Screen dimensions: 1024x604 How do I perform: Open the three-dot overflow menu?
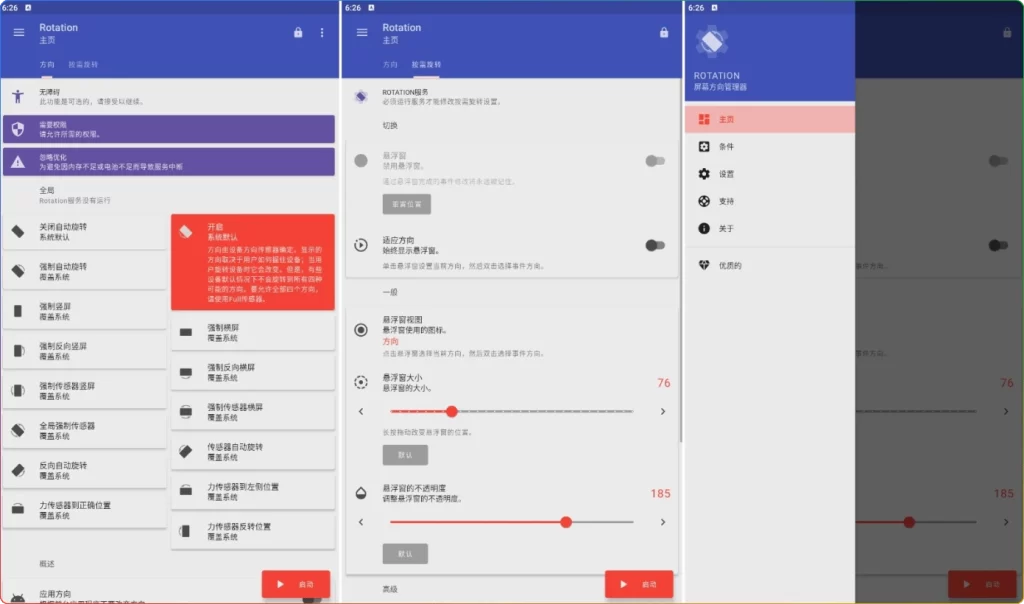[x=321, y=32]
